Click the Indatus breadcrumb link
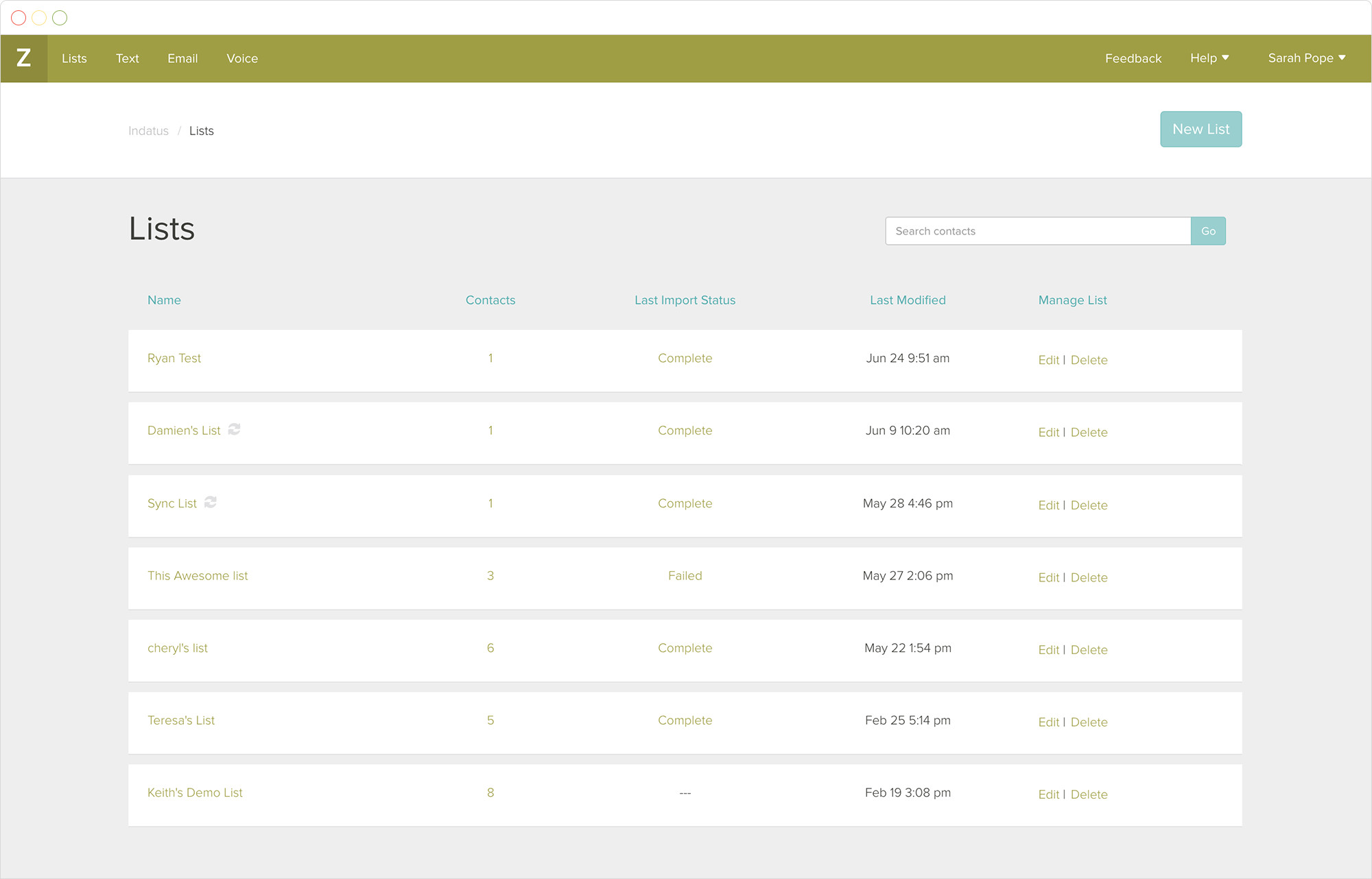1372x879 pixels. [148, 131]
